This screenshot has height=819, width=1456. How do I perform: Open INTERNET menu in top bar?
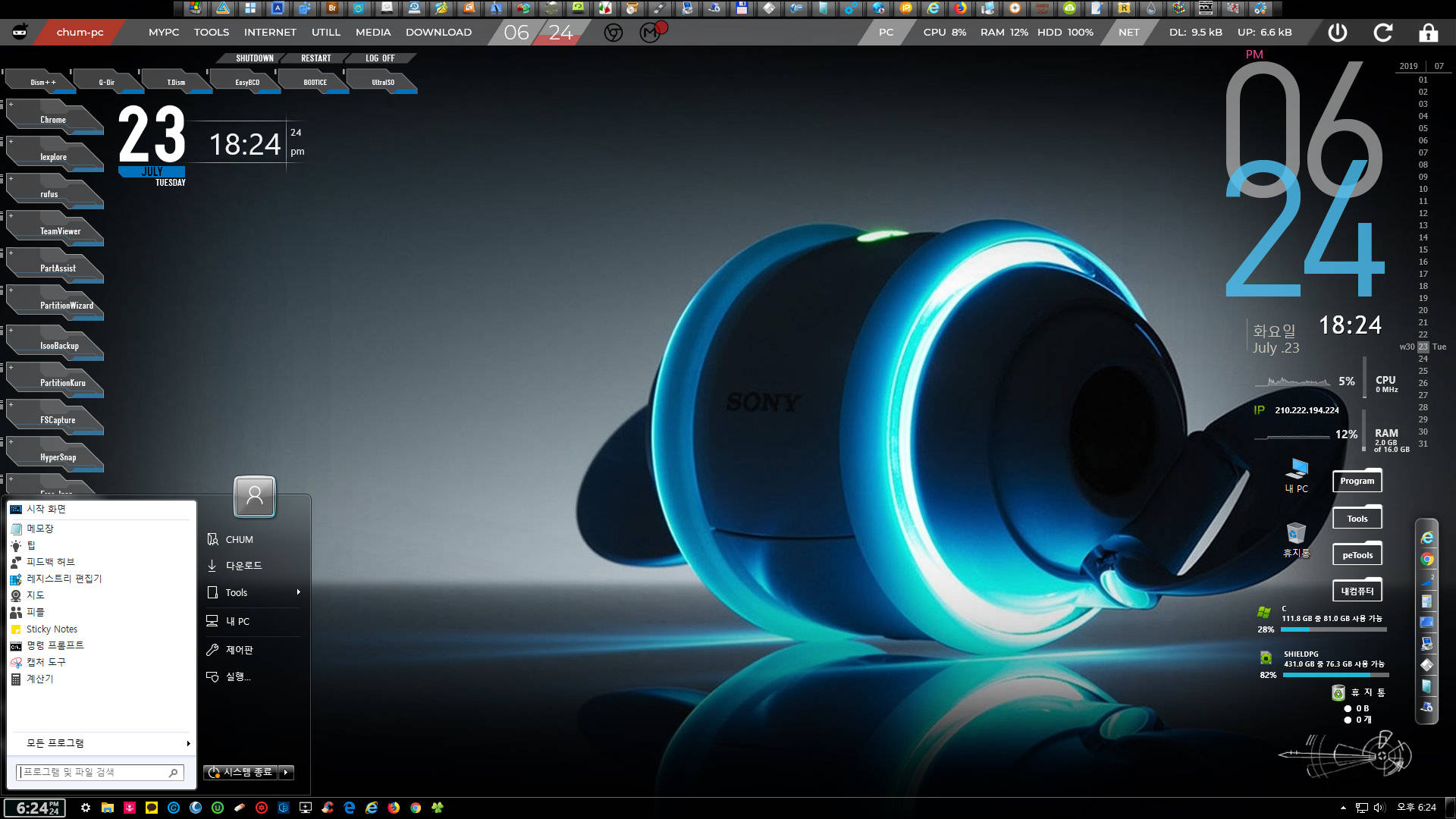click(270, 33)
